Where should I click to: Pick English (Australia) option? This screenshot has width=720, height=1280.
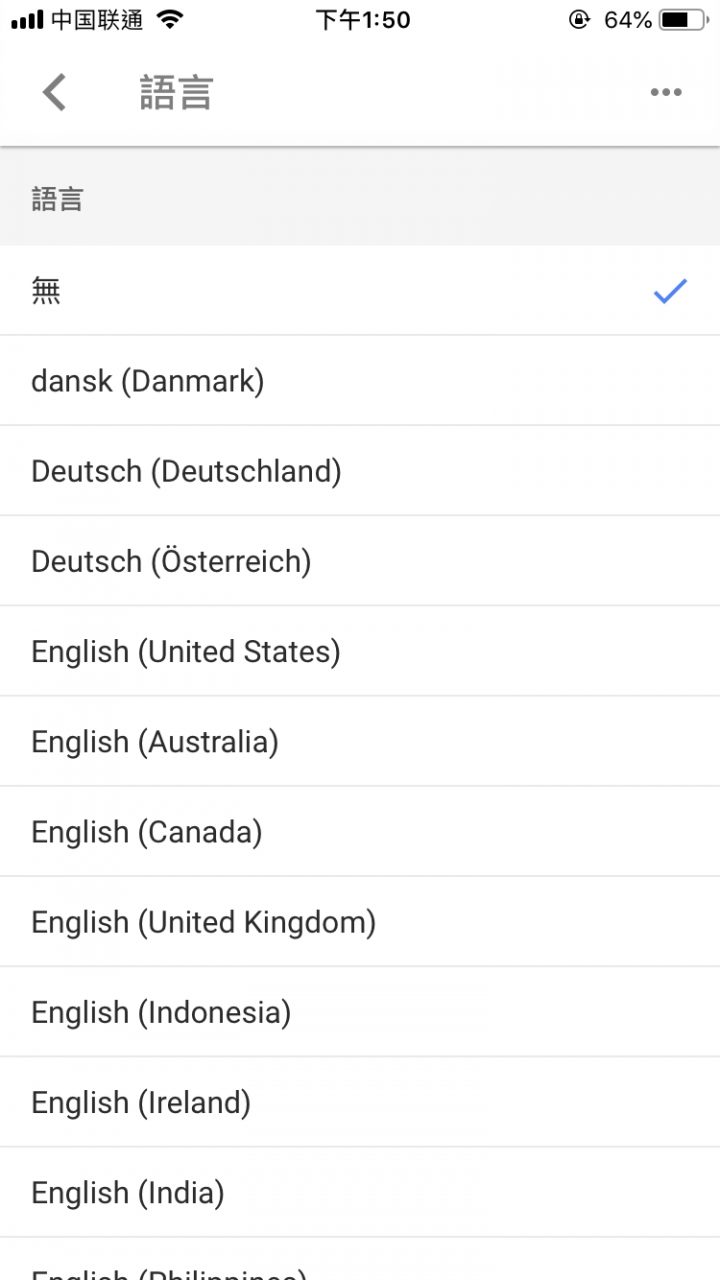tap(360, 741)
